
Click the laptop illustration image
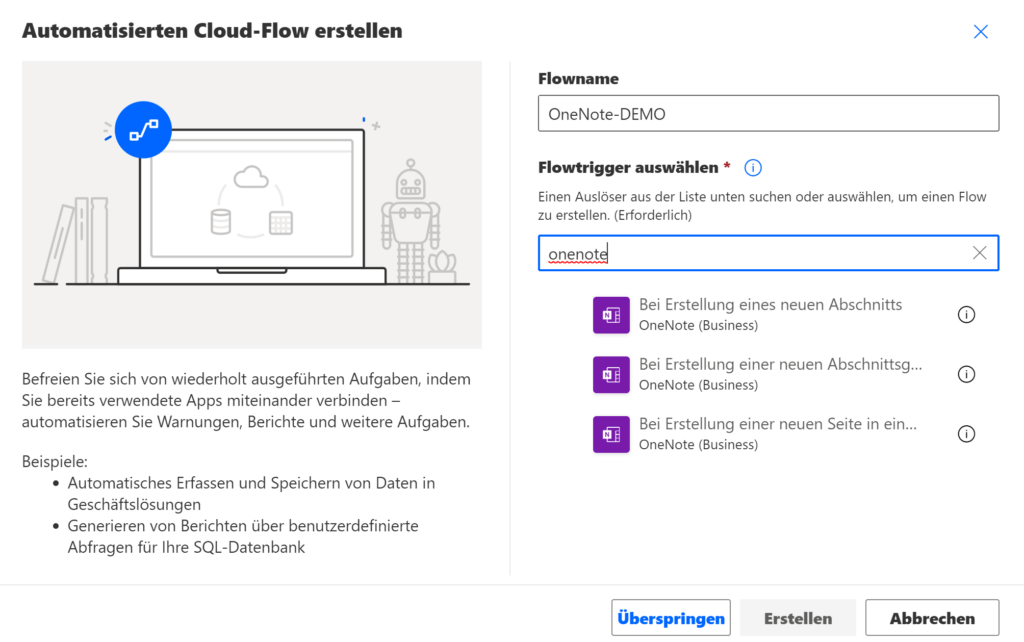point(252,206)
